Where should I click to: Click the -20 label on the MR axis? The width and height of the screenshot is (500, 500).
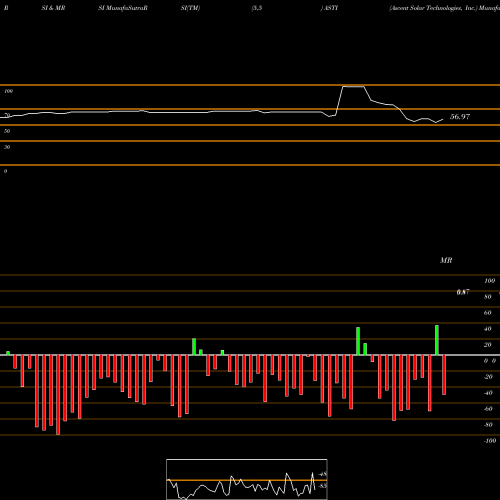[x=488, y=377]
